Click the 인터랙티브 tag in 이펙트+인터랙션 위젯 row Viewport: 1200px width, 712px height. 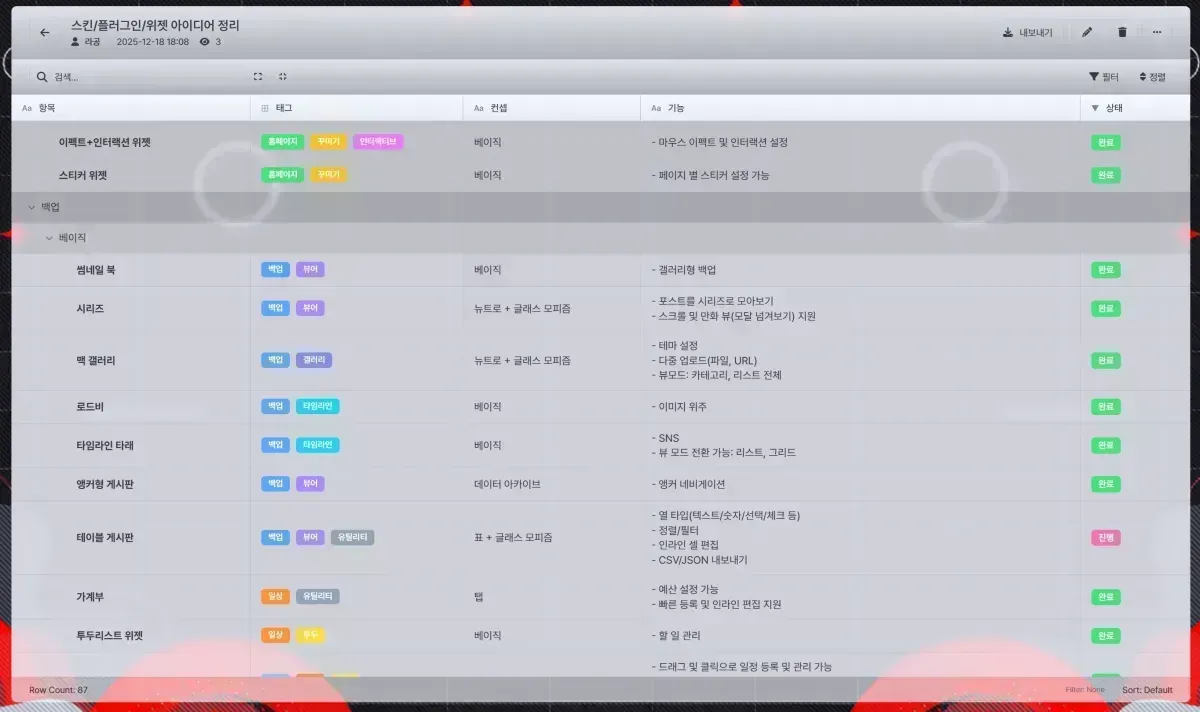[x=378, y=142]
